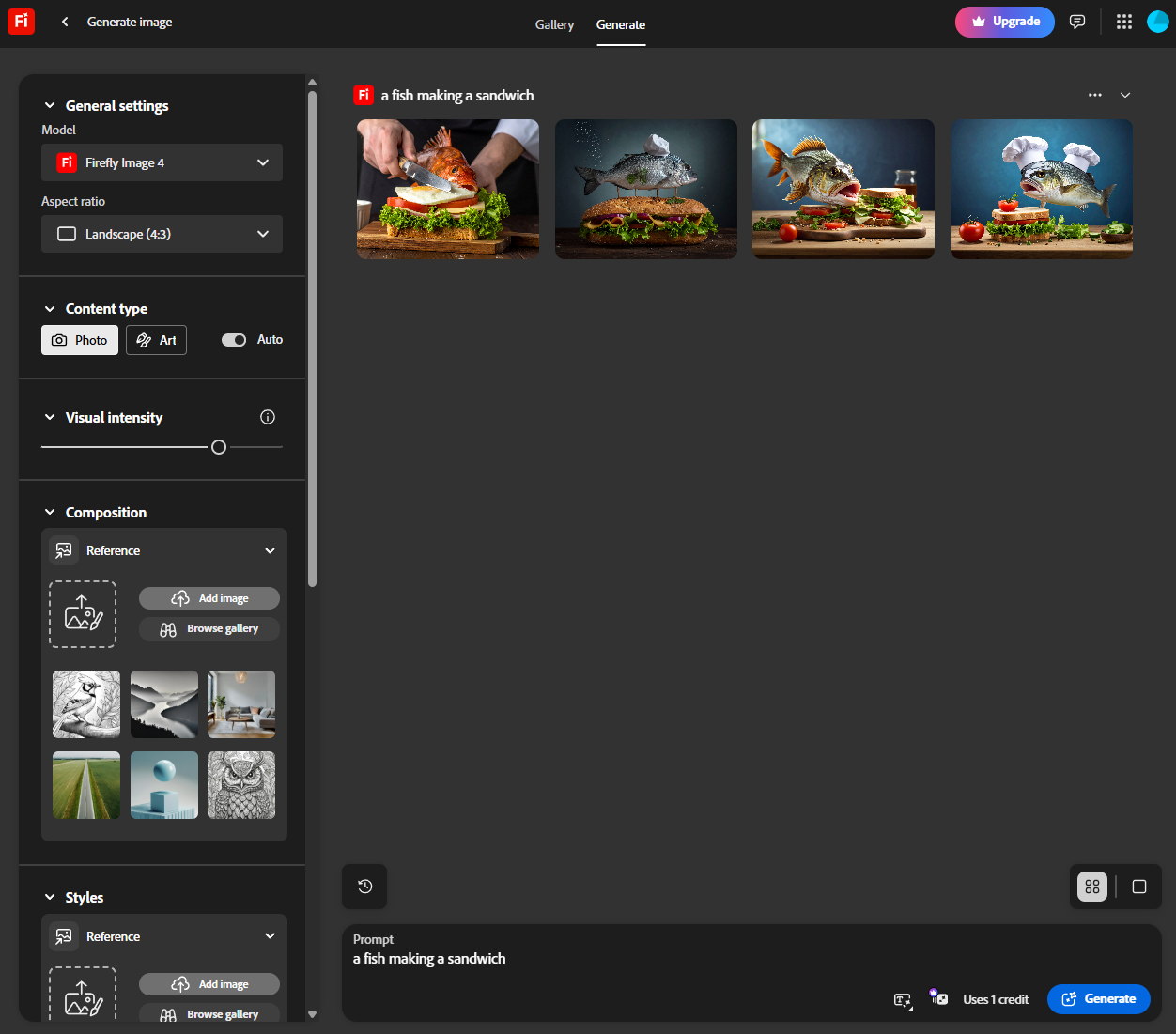Select the single image view icon
Viewport: 1176px width, 1034px height.
pos(1138,887)
